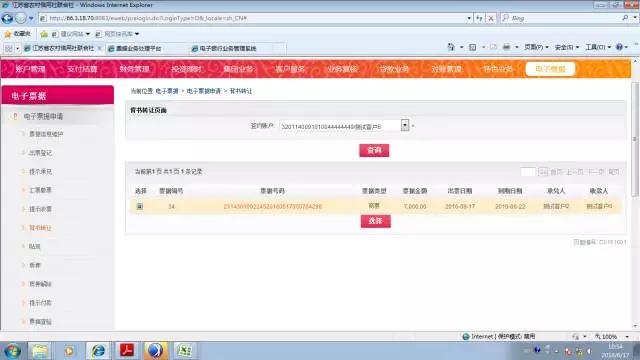
Task: Click the blue round browser taskbar icon
Action: tap(155, 351)
